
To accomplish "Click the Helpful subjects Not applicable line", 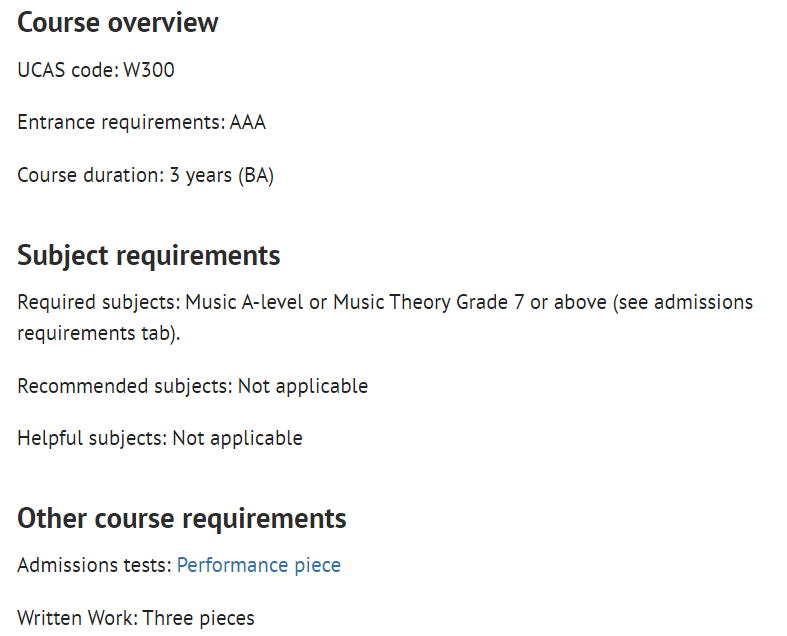I will coord(160,439).
